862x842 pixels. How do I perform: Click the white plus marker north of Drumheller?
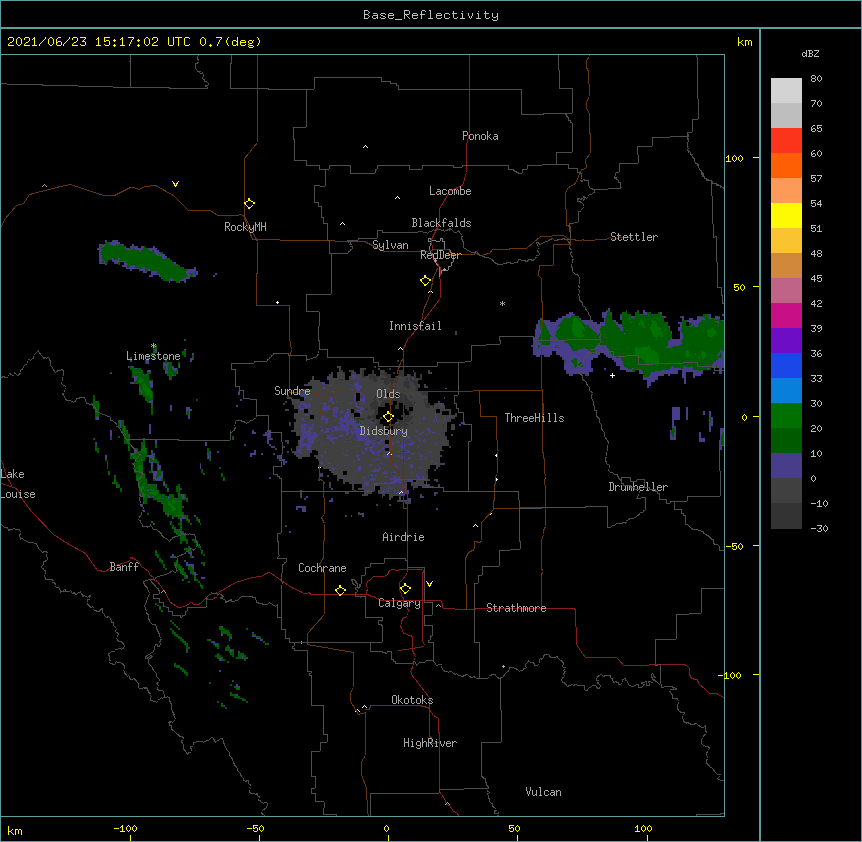point(612,375)
